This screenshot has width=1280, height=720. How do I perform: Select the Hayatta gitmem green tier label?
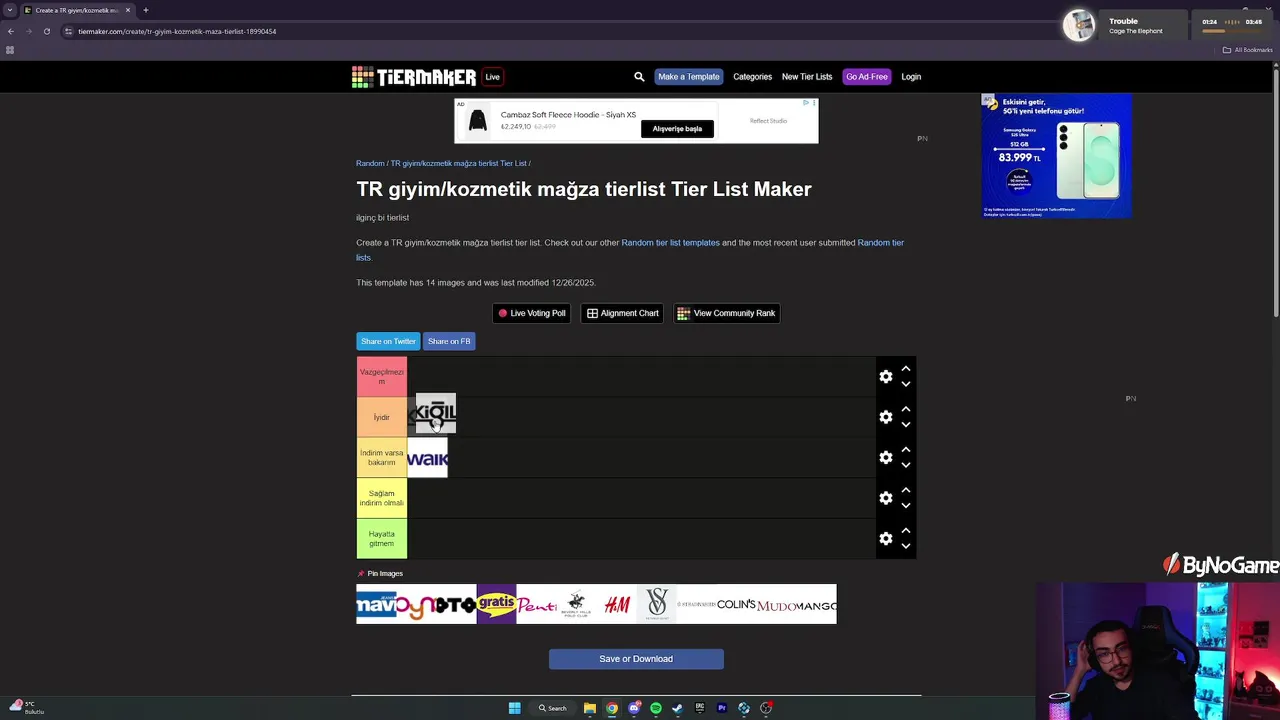point(382,539)
